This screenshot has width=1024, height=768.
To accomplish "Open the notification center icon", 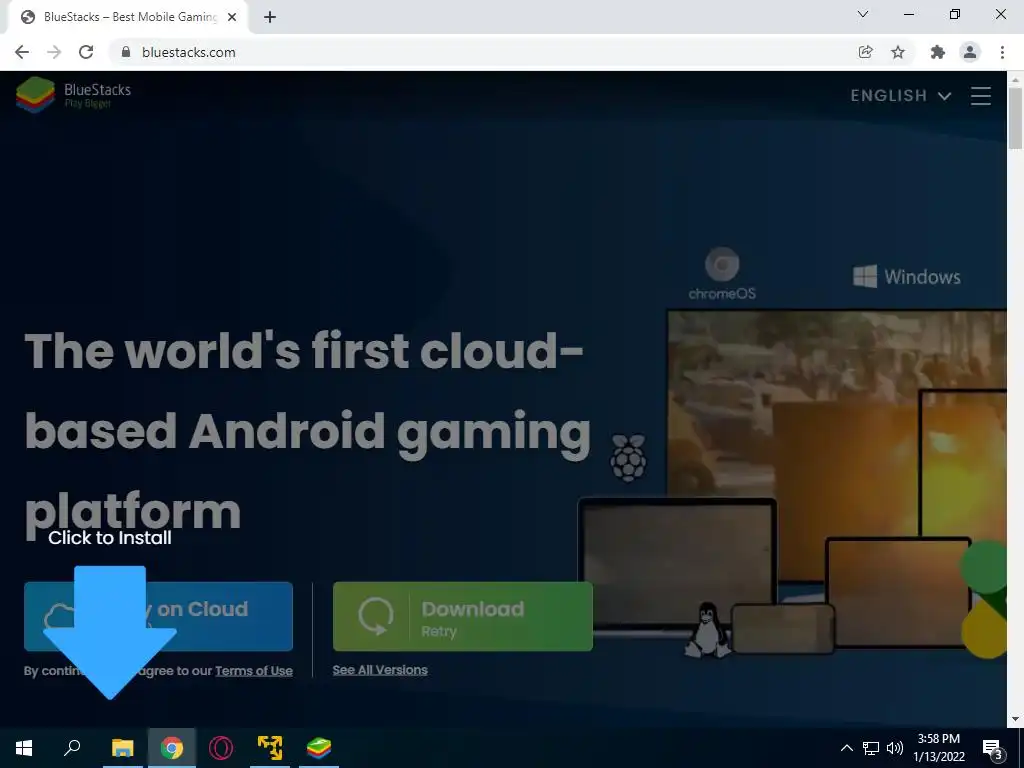I will coord(993,748).
